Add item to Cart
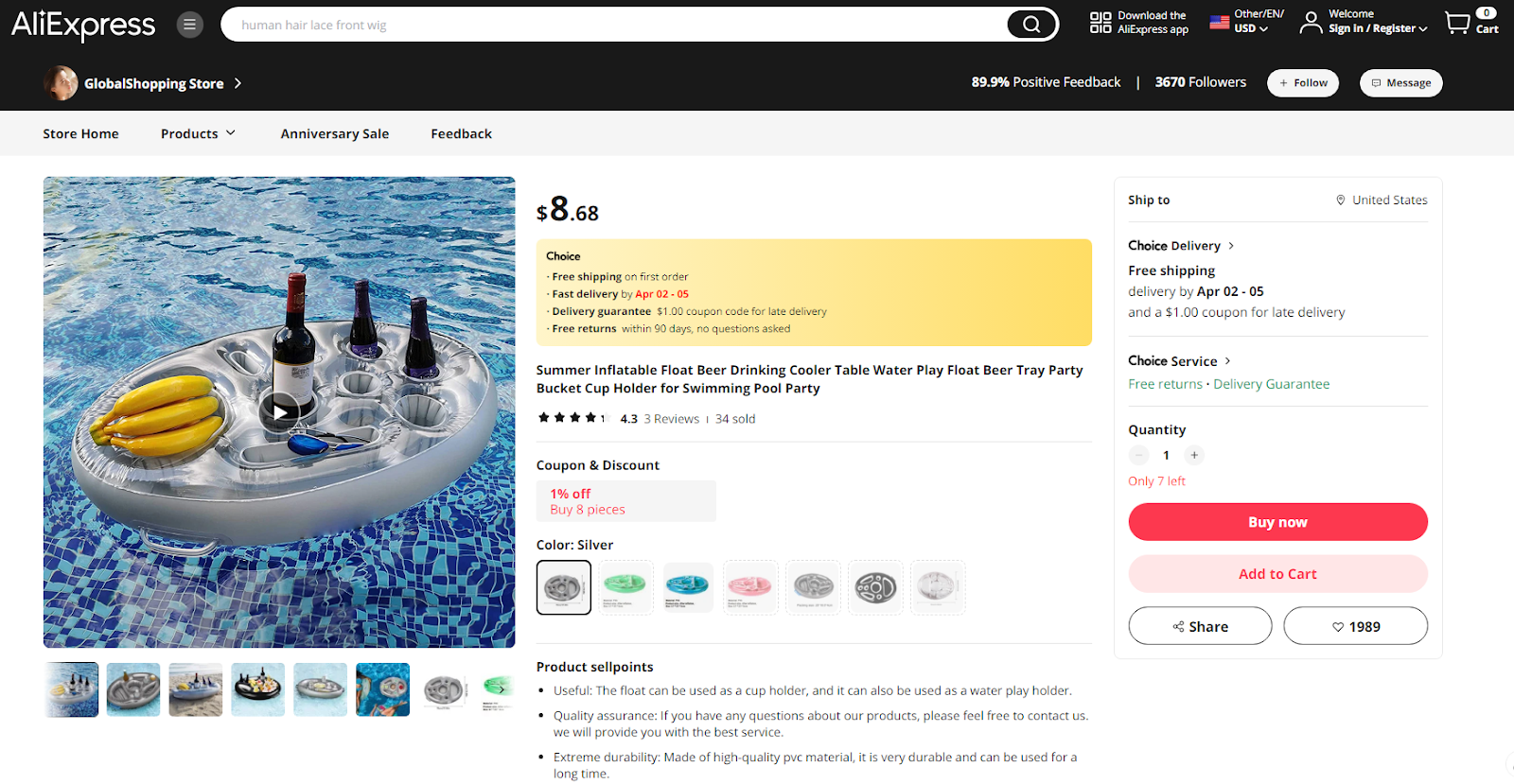Viewport: 1514px width, 784px height. pyautogui.click(x=1277, y=574)
